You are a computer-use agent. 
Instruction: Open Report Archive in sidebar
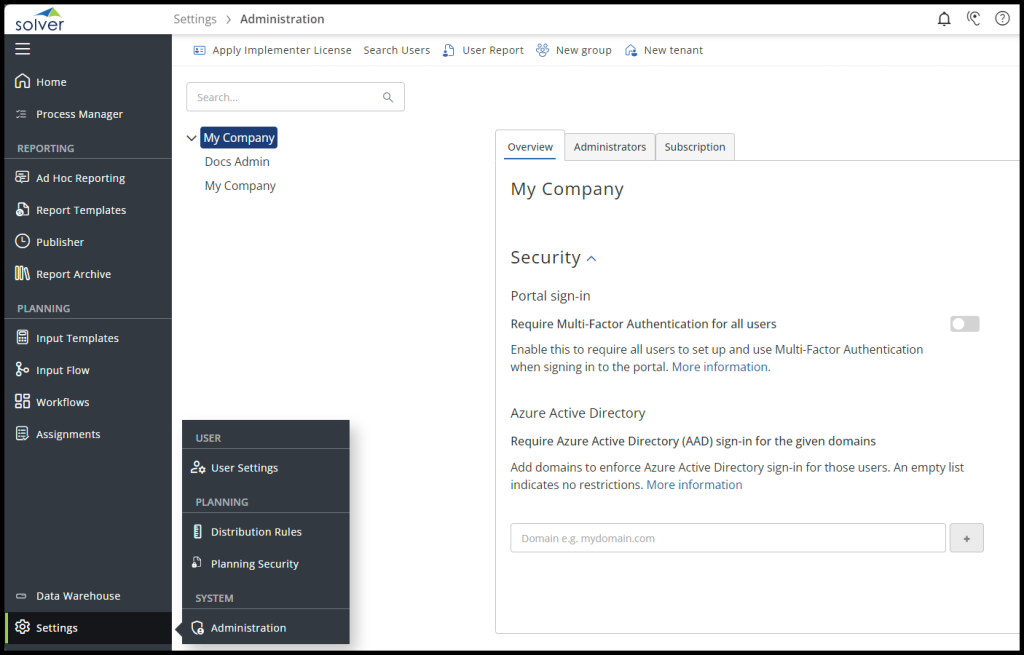(73, 274)
